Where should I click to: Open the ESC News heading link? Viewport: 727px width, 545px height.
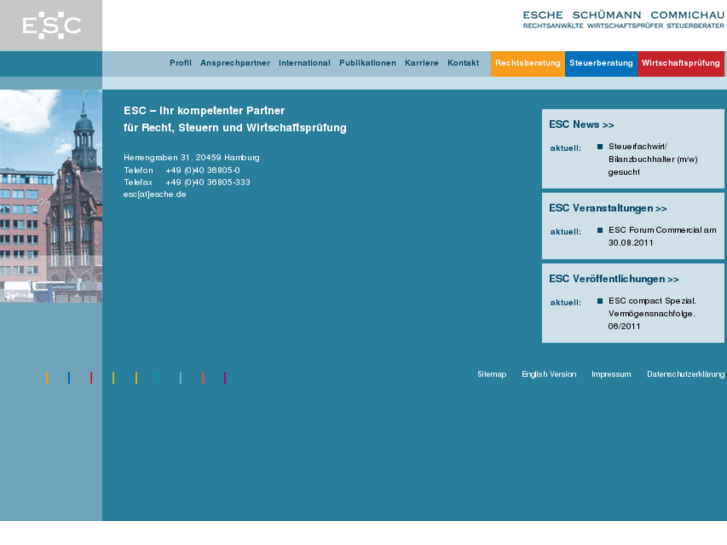(581, 125)
